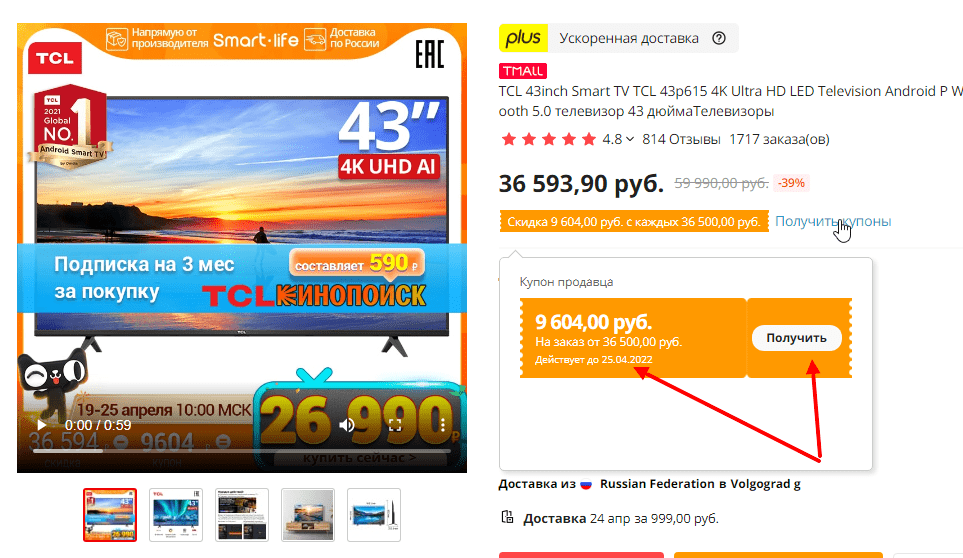Seek along the video progress bar
Image resolution: width=963 pixels, height=558 pixels.
click(242, 451)
